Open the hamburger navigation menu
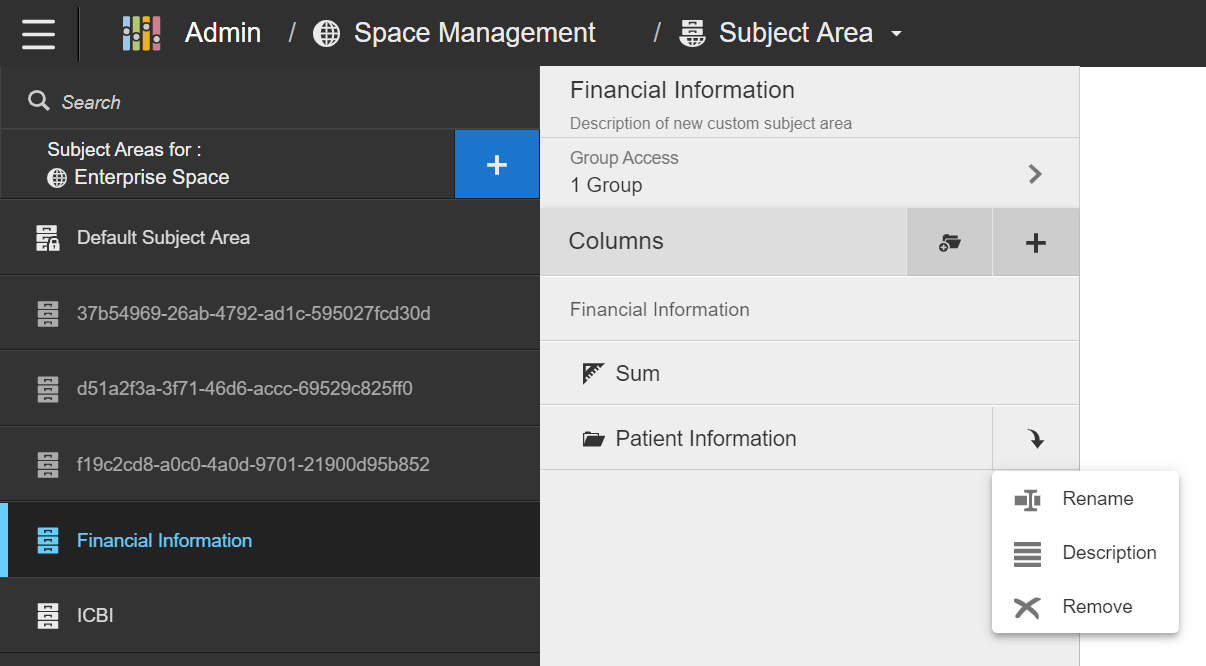 38,33
